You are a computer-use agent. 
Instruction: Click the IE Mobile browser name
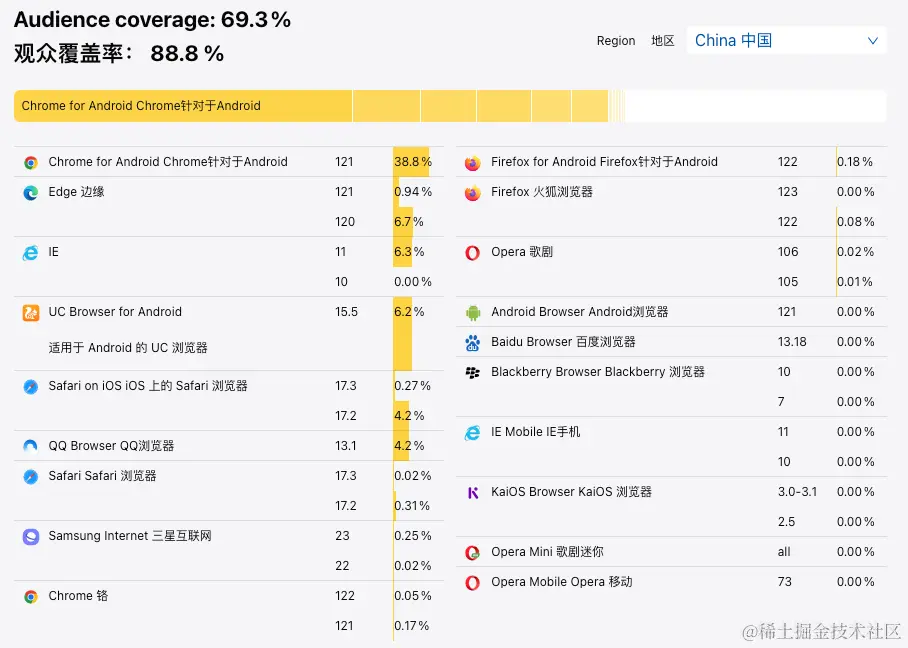pyautogui.click(x=535, y=432)
